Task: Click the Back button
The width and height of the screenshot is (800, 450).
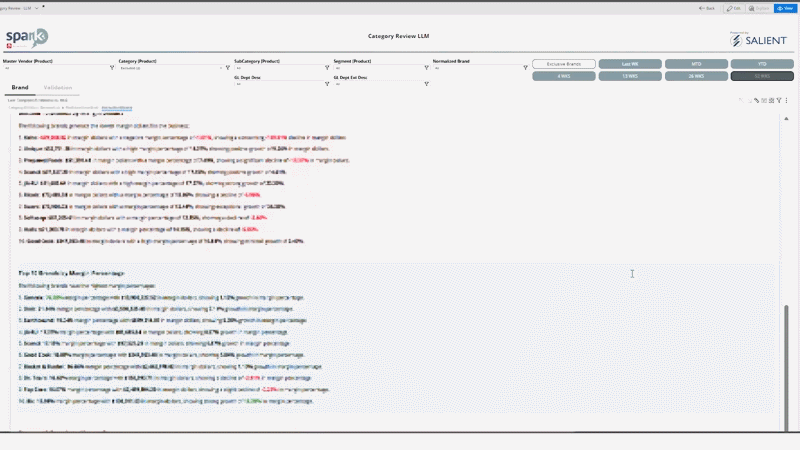Action: point(706,7)
